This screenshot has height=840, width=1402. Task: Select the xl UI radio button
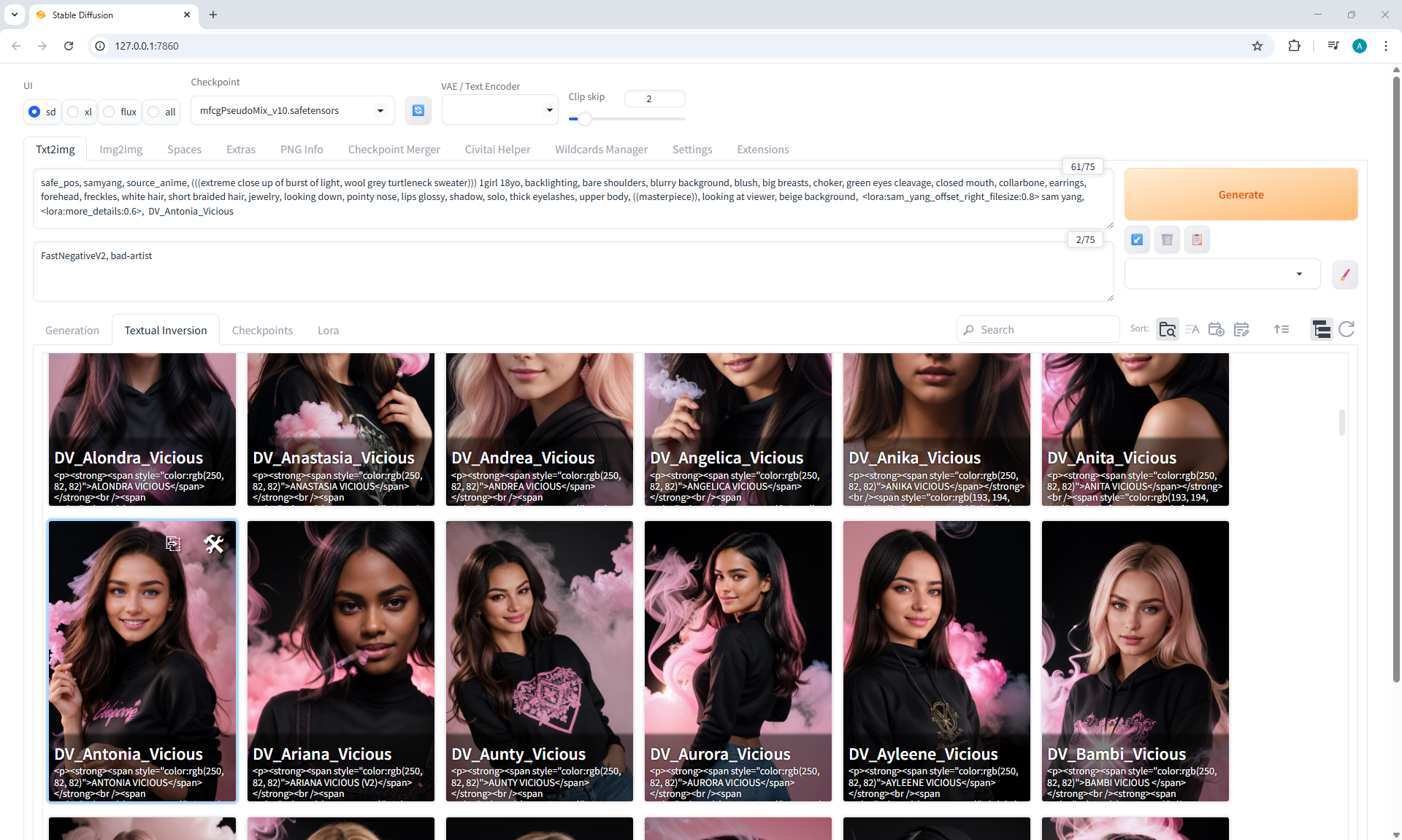[x=74, y=112]
